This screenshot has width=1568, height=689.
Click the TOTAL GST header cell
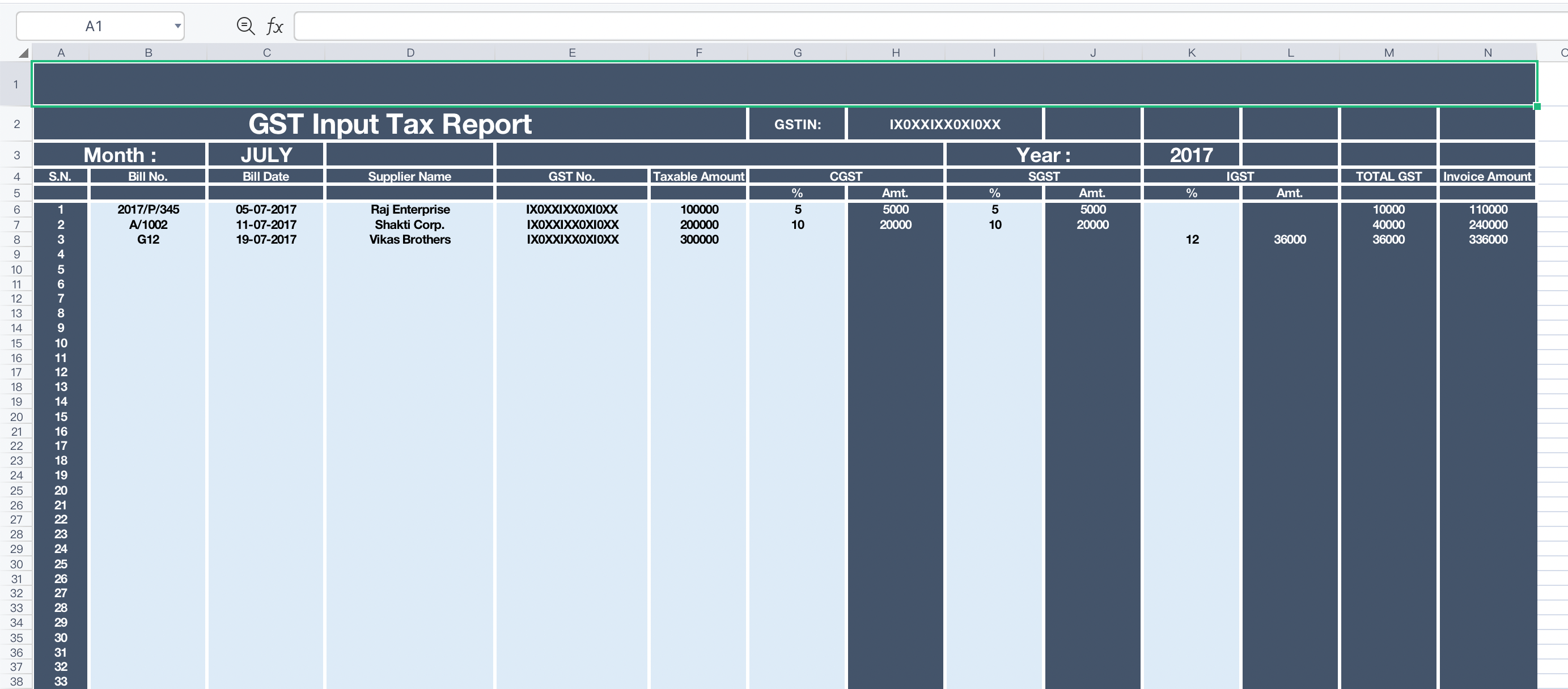[x=1388, y=177]
